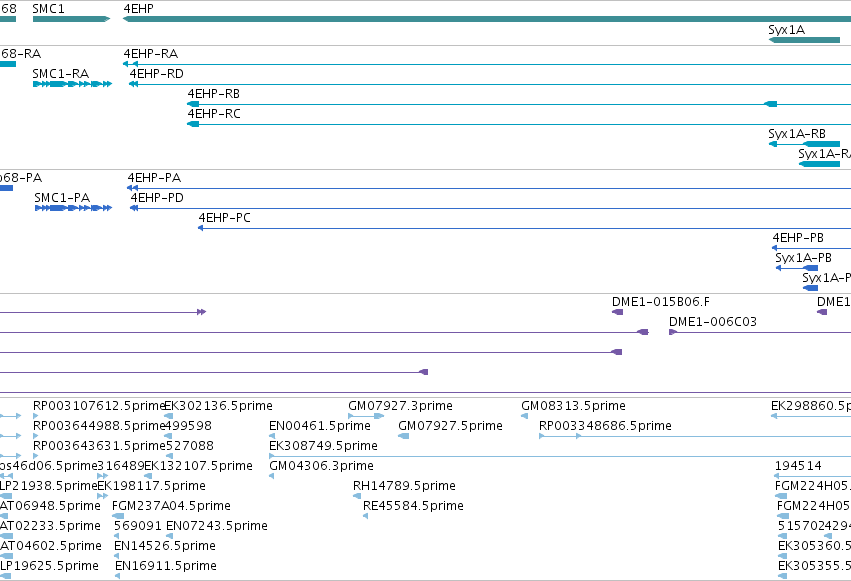Select the 569091 feature label
This screenshot has width=851, height=581.
click(137, 526)
